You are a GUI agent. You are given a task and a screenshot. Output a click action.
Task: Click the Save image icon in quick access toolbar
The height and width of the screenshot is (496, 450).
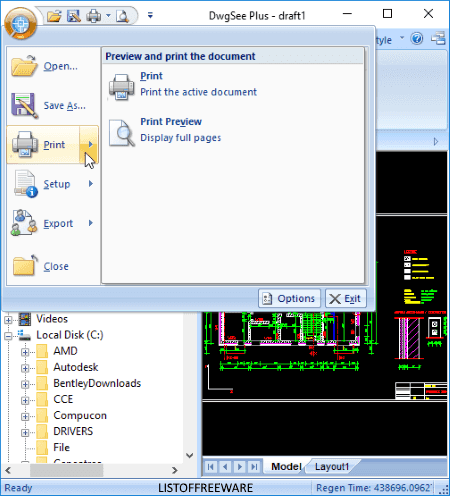74,16
